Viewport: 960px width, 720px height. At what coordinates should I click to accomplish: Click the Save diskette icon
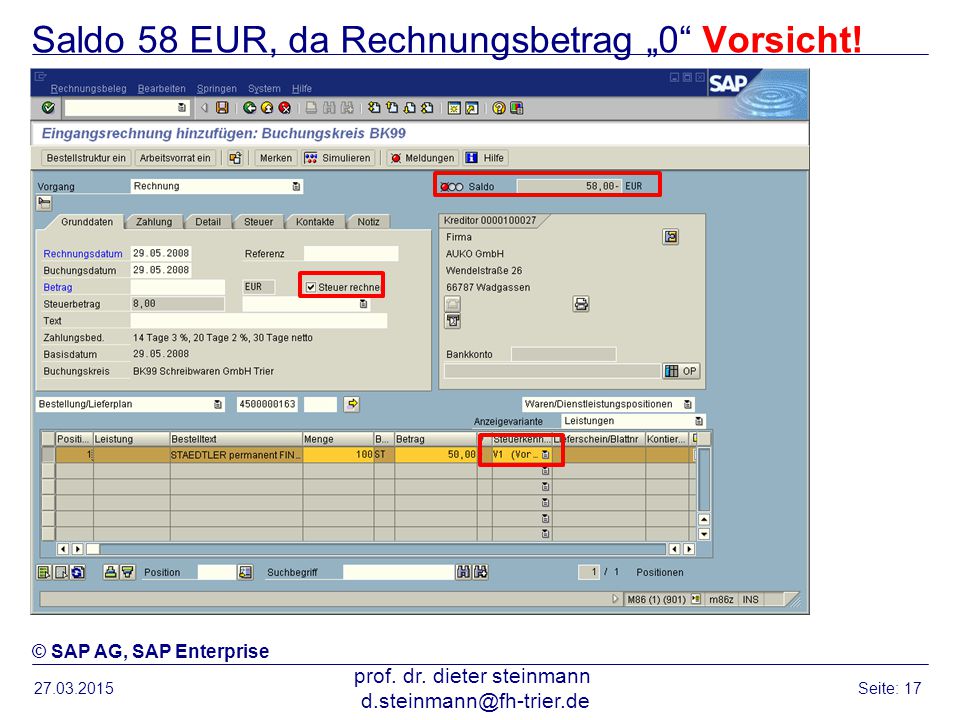tap(222, 108)
